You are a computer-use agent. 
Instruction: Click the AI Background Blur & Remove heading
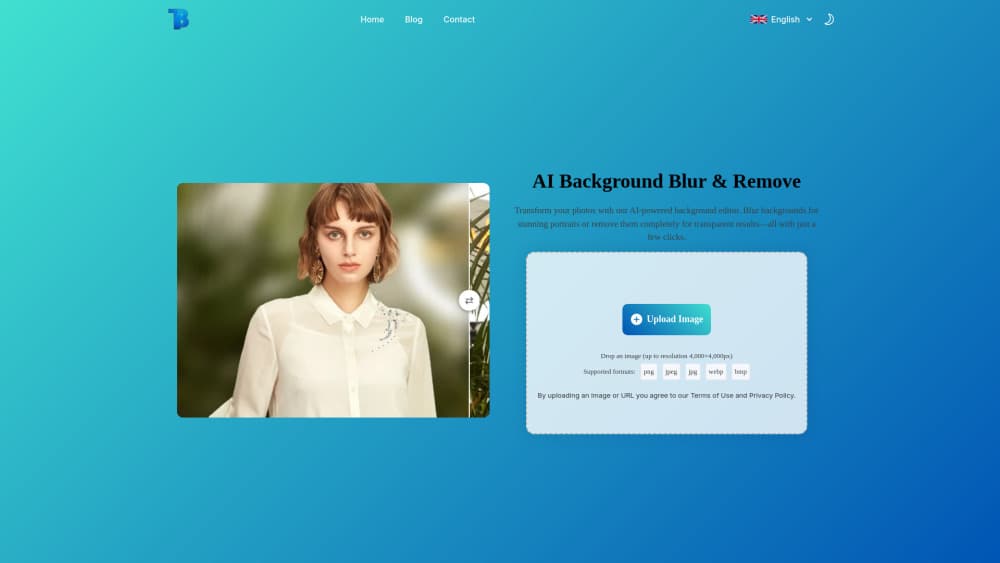point(666,181)
